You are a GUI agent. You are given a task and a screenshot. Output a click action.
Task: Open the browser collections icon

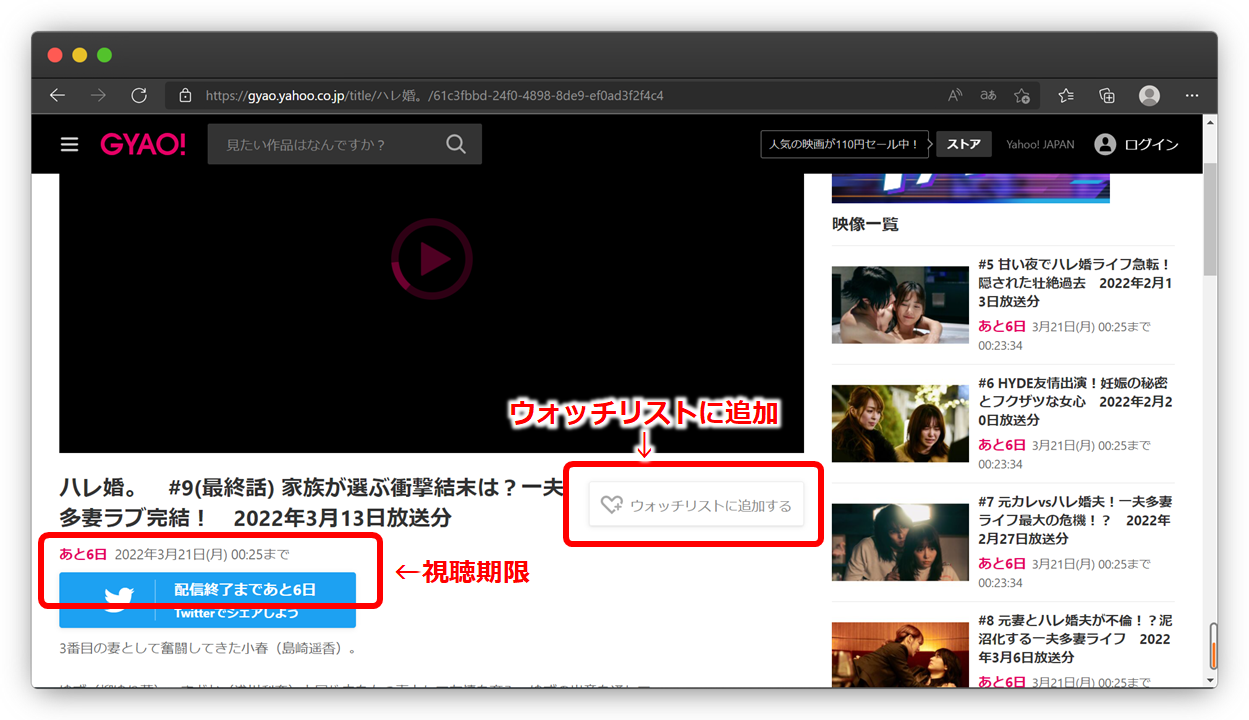1107,96
